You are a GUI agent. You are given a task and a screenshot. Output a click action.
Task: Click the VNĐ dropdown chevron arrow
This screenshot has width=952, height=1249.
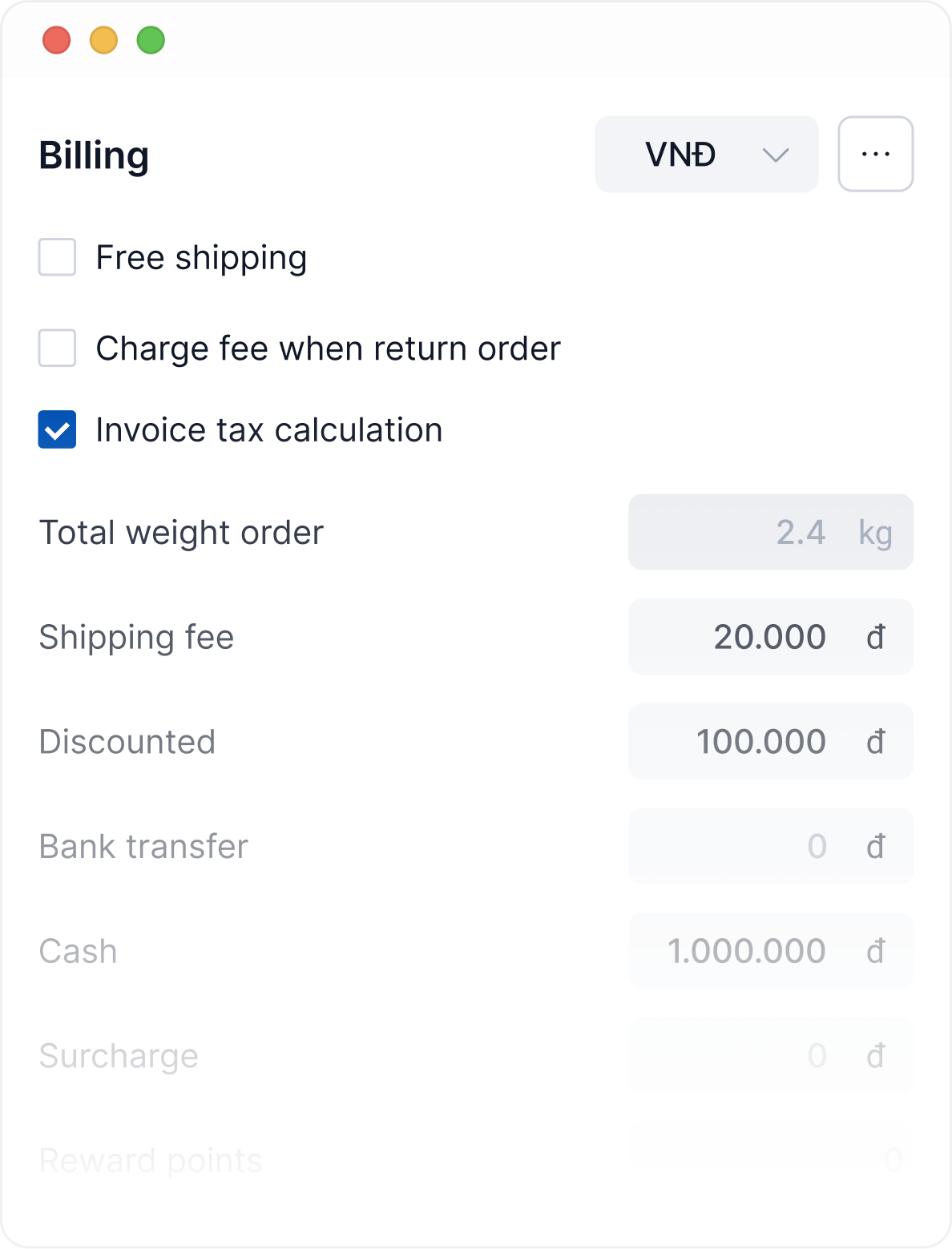click(775, 155)
